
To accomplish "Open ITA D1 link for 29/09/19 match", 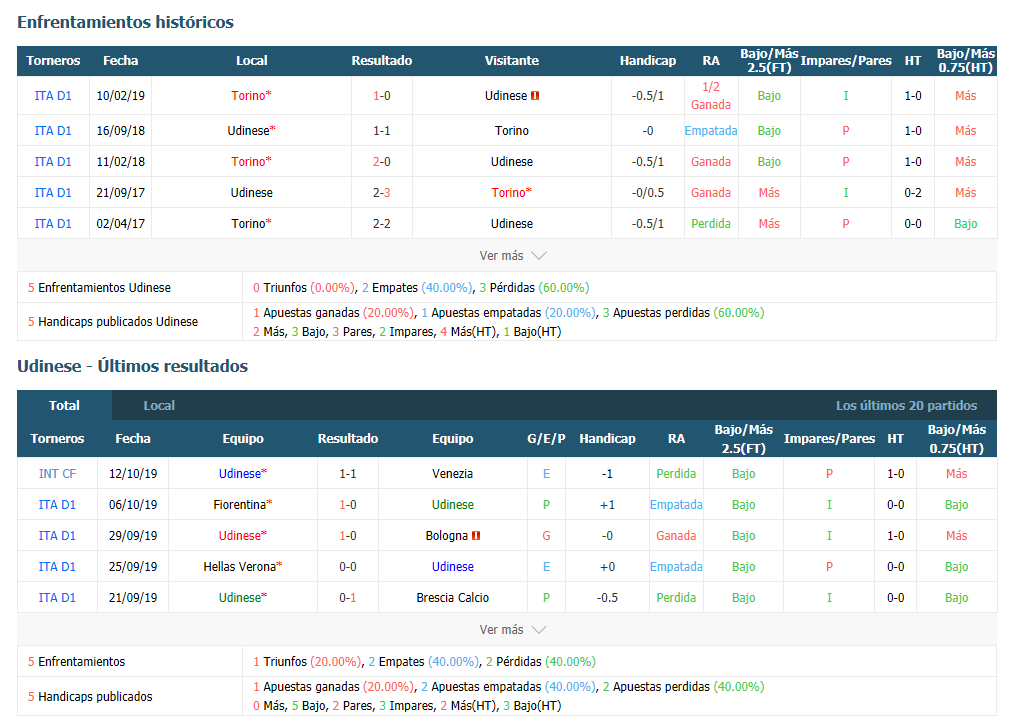I will (57, 536).
